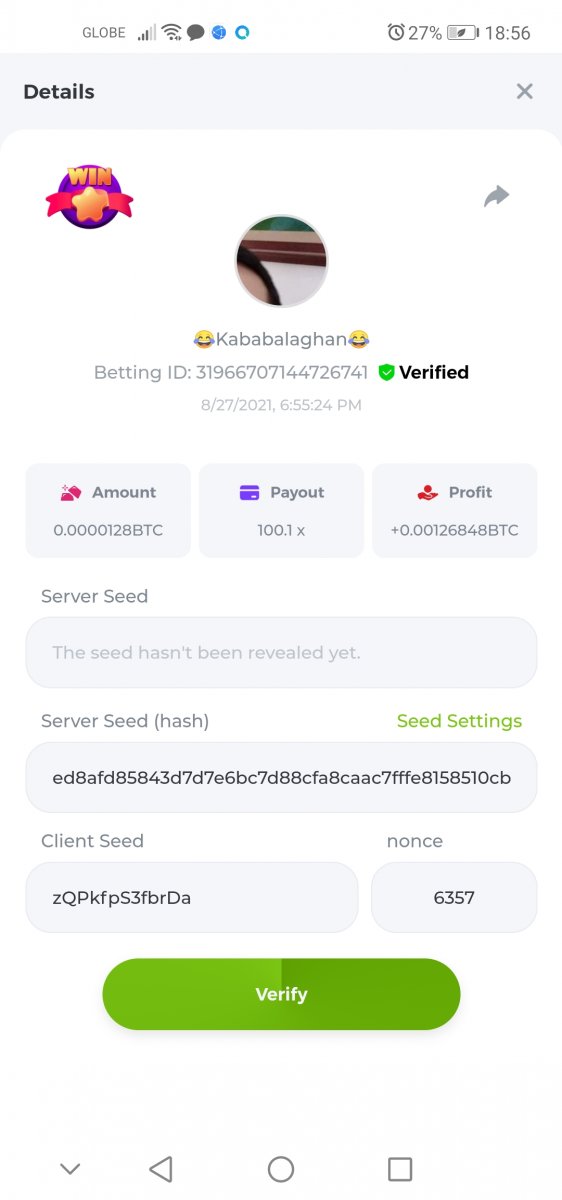Tap the Amount coins icon
562x1200 pixels.
point(70,492)
